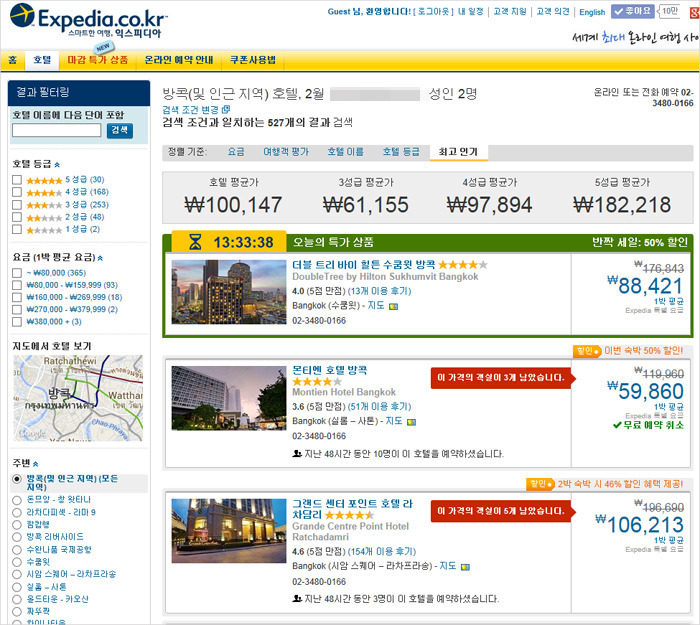700x625 pixels.
Task: Sort results by 요금
Action: (x=236, y=152)
